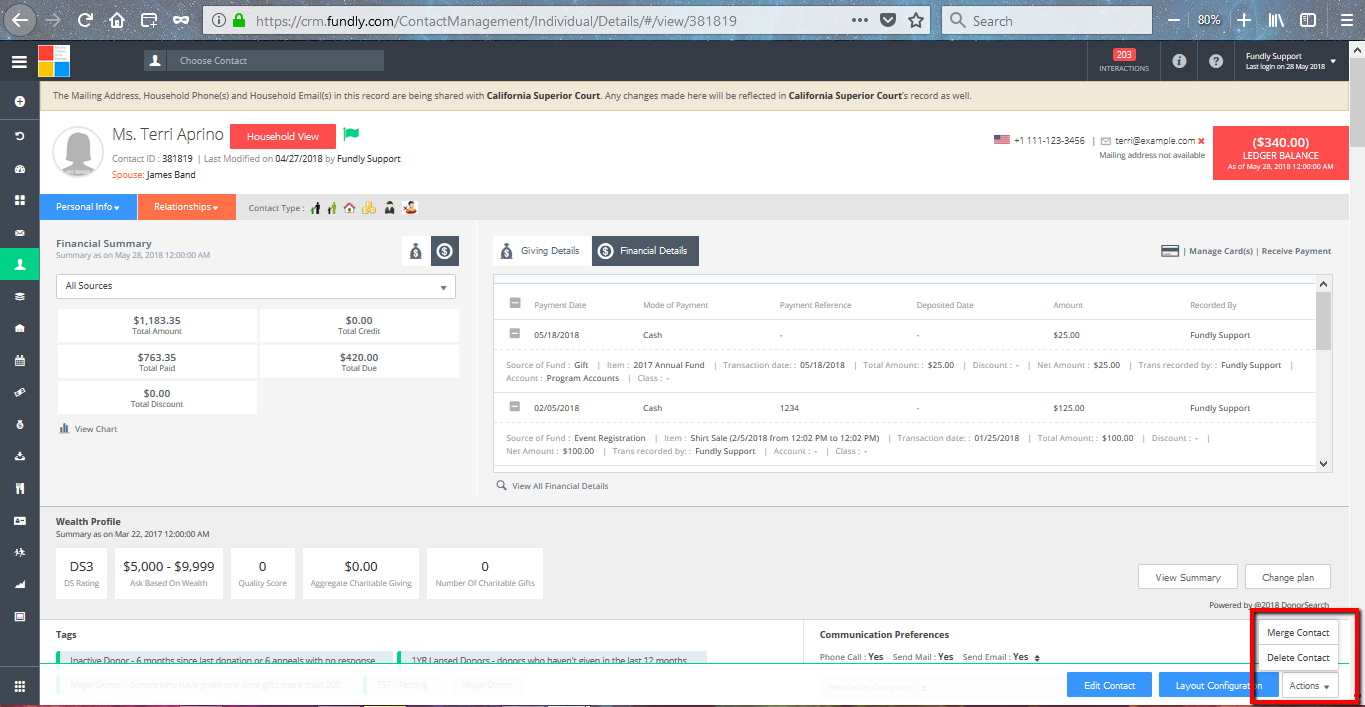
Task: Click the Change plan button
Action: point(1288,577)
